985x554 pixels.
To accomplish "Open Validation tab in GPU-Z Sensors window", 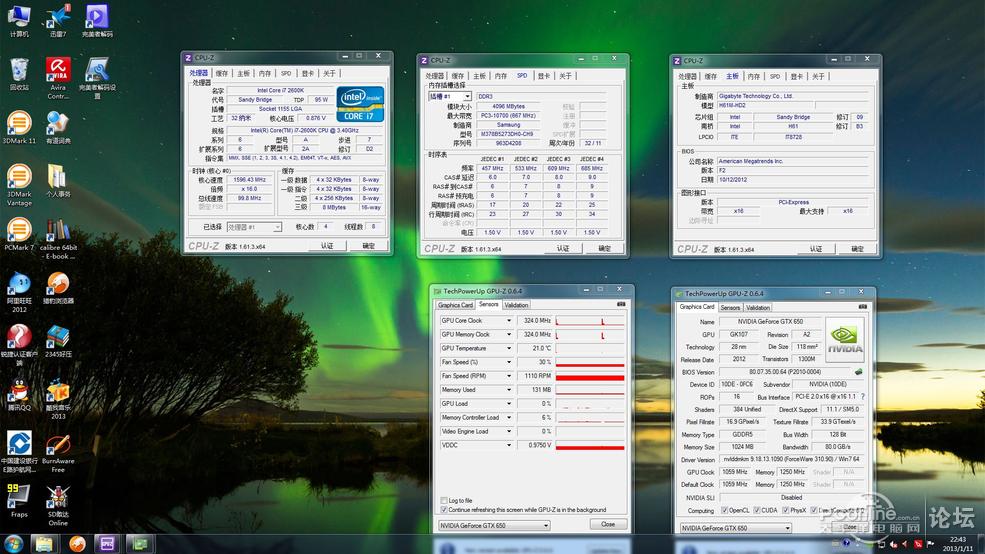I will click(x=516, y=305).
